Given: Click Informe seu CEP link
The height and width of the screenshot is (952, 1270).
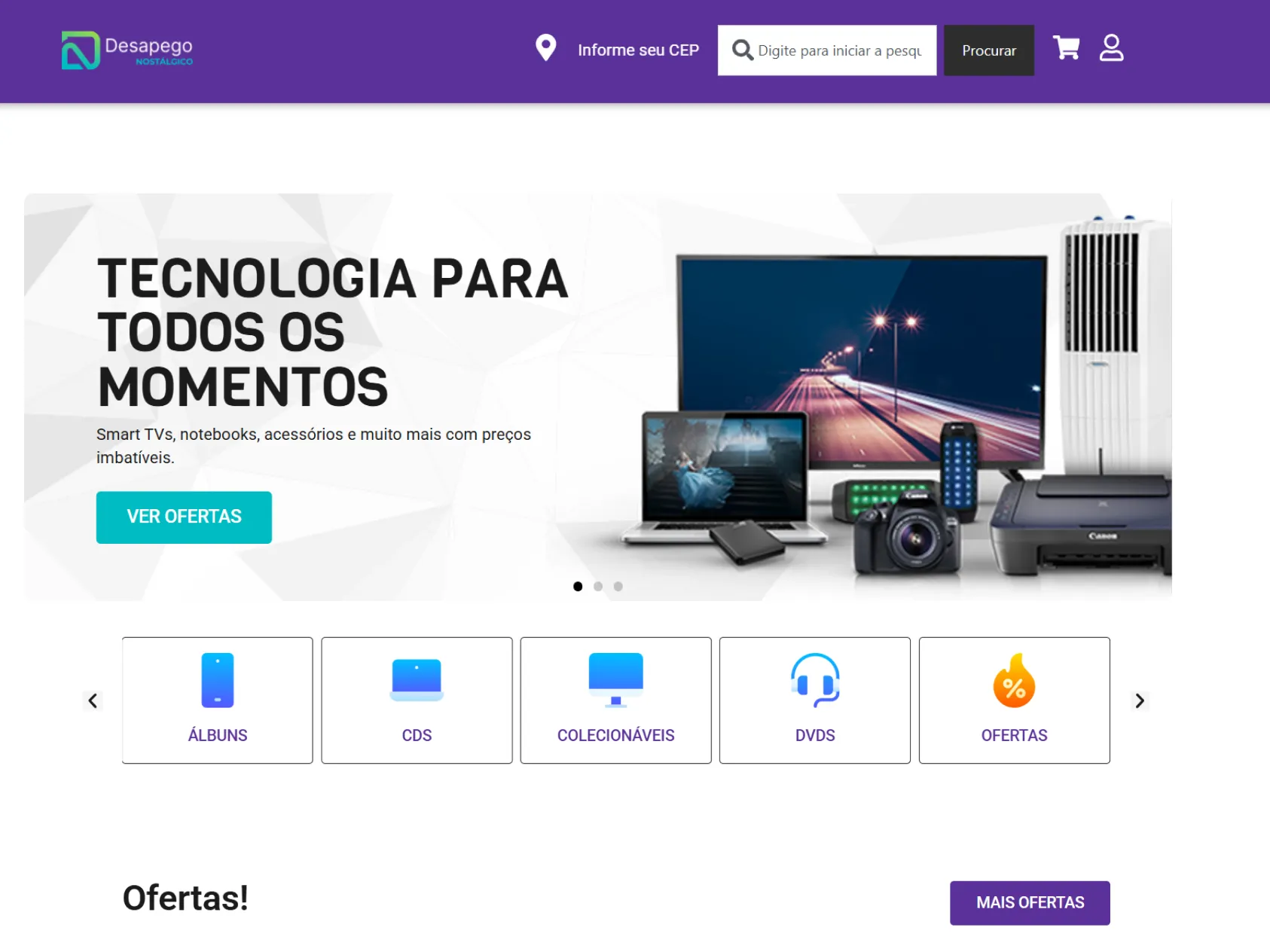Looking at the screenshot, I should coord(638,50).
